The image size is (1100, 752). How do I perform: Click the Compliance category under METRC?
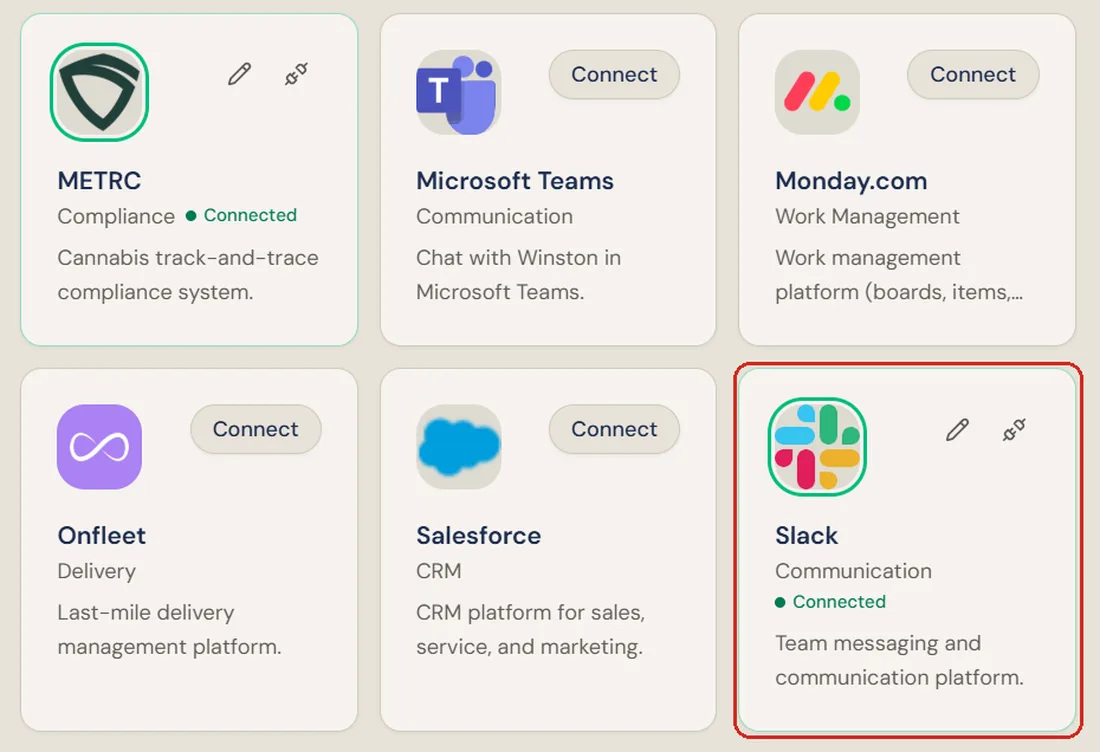point(116,216)
